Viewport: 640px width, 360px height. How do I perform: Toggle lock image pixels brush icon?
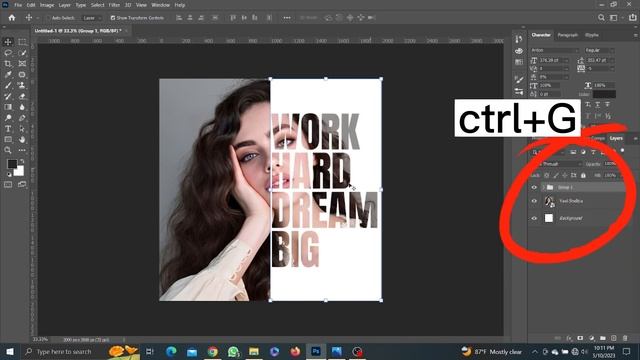point(556,176)
